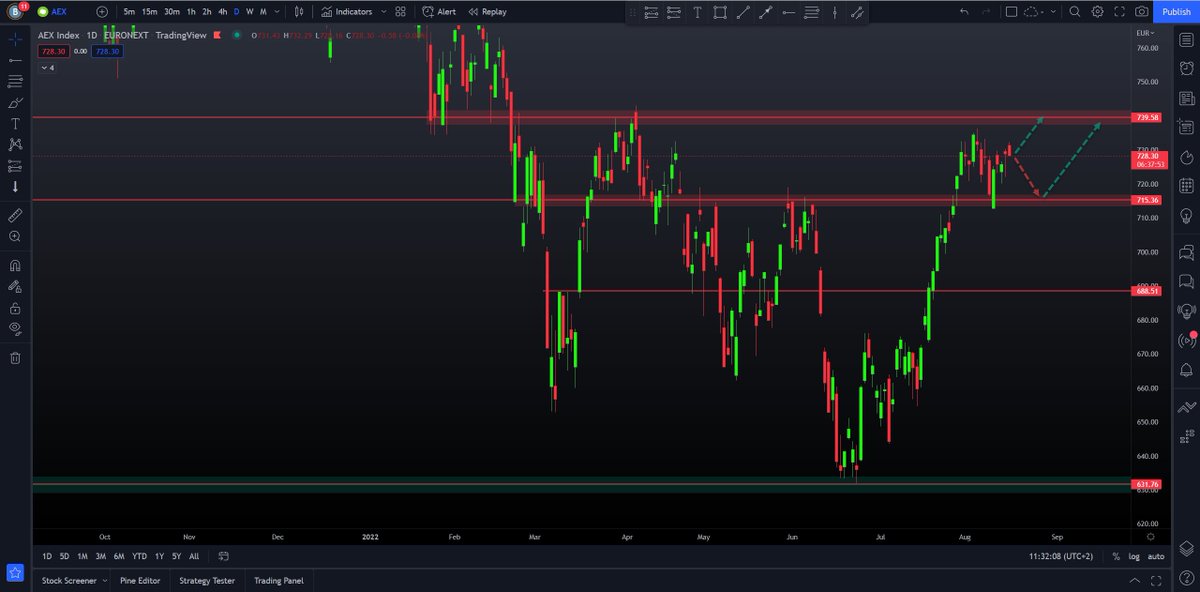This screenshot has height=592, width=1200.
Task: Remove drawings with trash icon
Action: (x=15, y=357)
